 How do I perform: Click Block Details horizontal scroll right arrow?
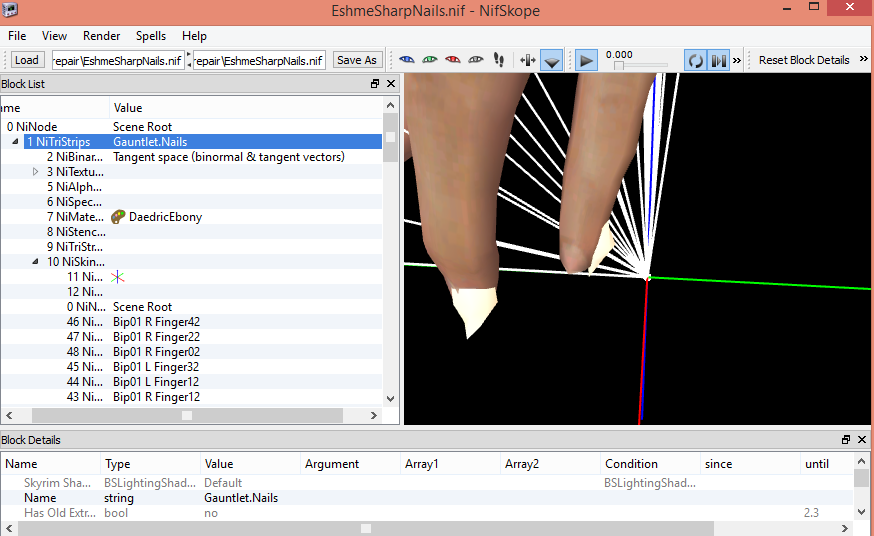coord(844,528)
